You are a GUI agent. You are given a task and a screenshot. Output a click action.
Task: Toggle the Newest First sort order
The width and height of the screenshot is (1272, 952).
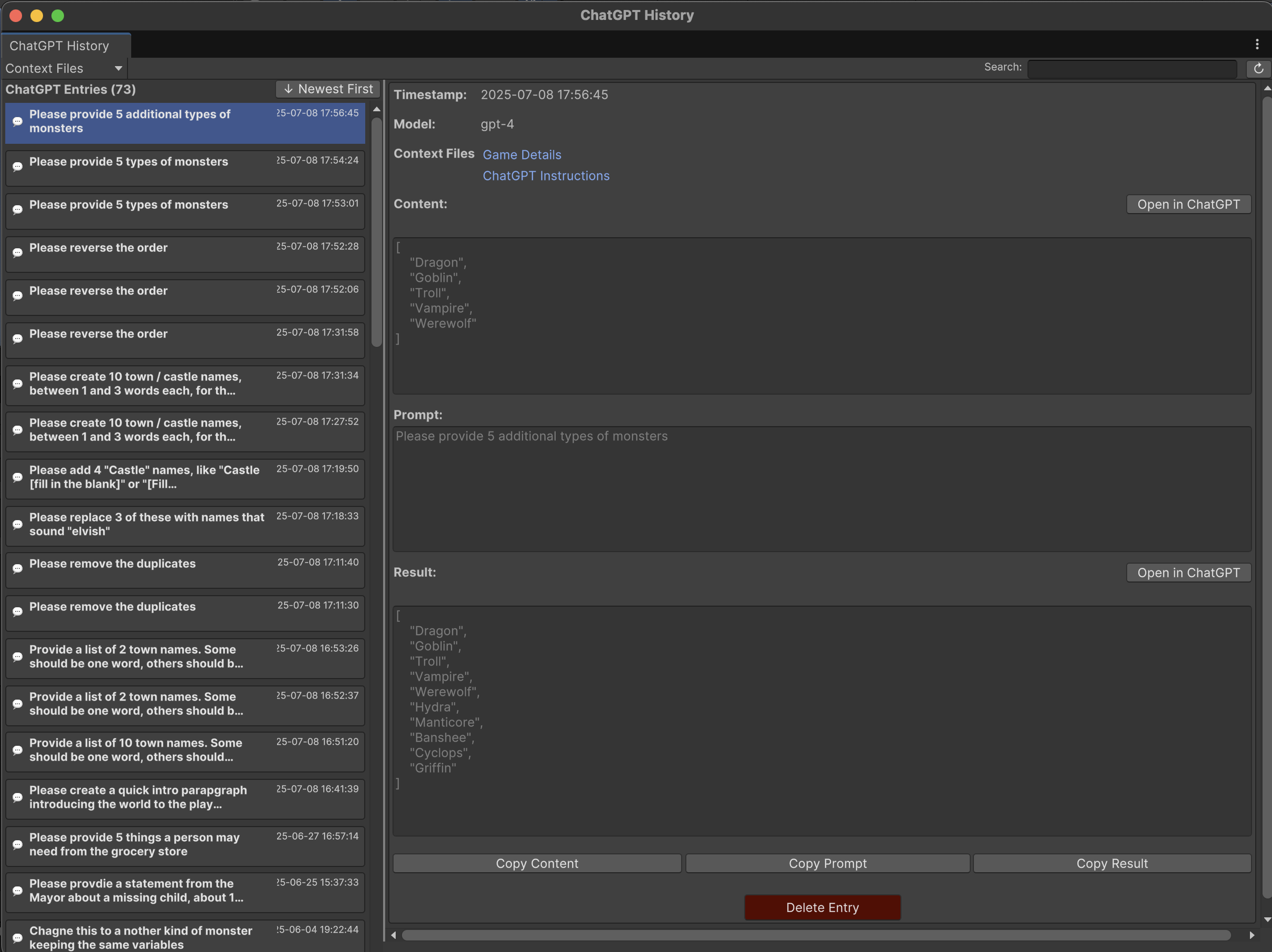click(x=328, y=89)
